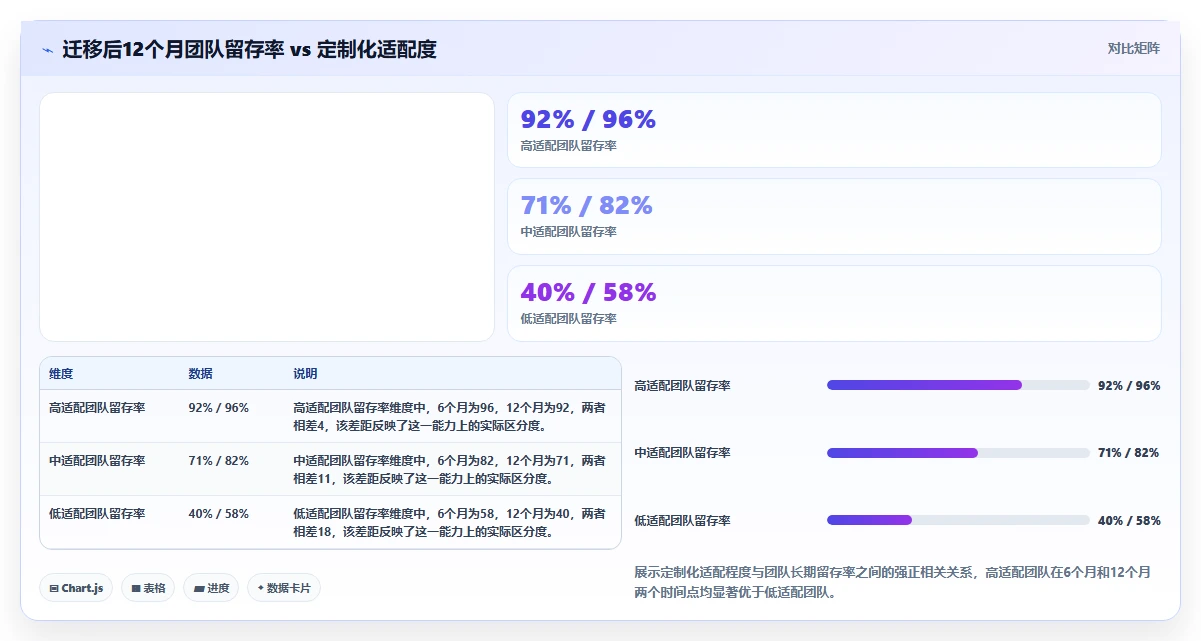1201x641 pixels.
Task: Click the table data cell 40% / 58%
Action: tap(218, 514)
